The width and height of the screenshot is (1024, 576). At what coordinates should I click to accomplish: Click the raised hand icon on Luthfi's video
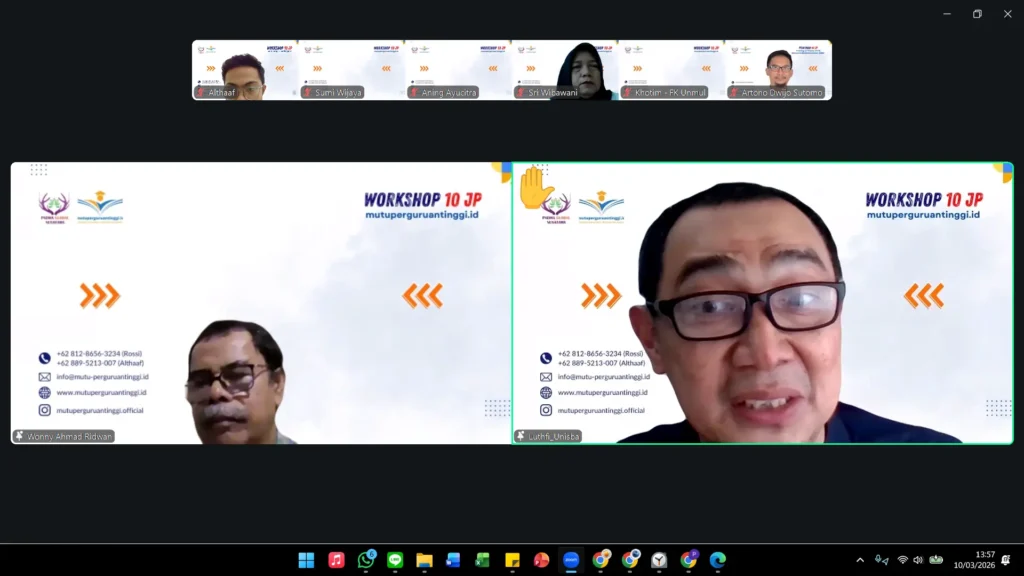pyautogui.click(x=536, y=187)
